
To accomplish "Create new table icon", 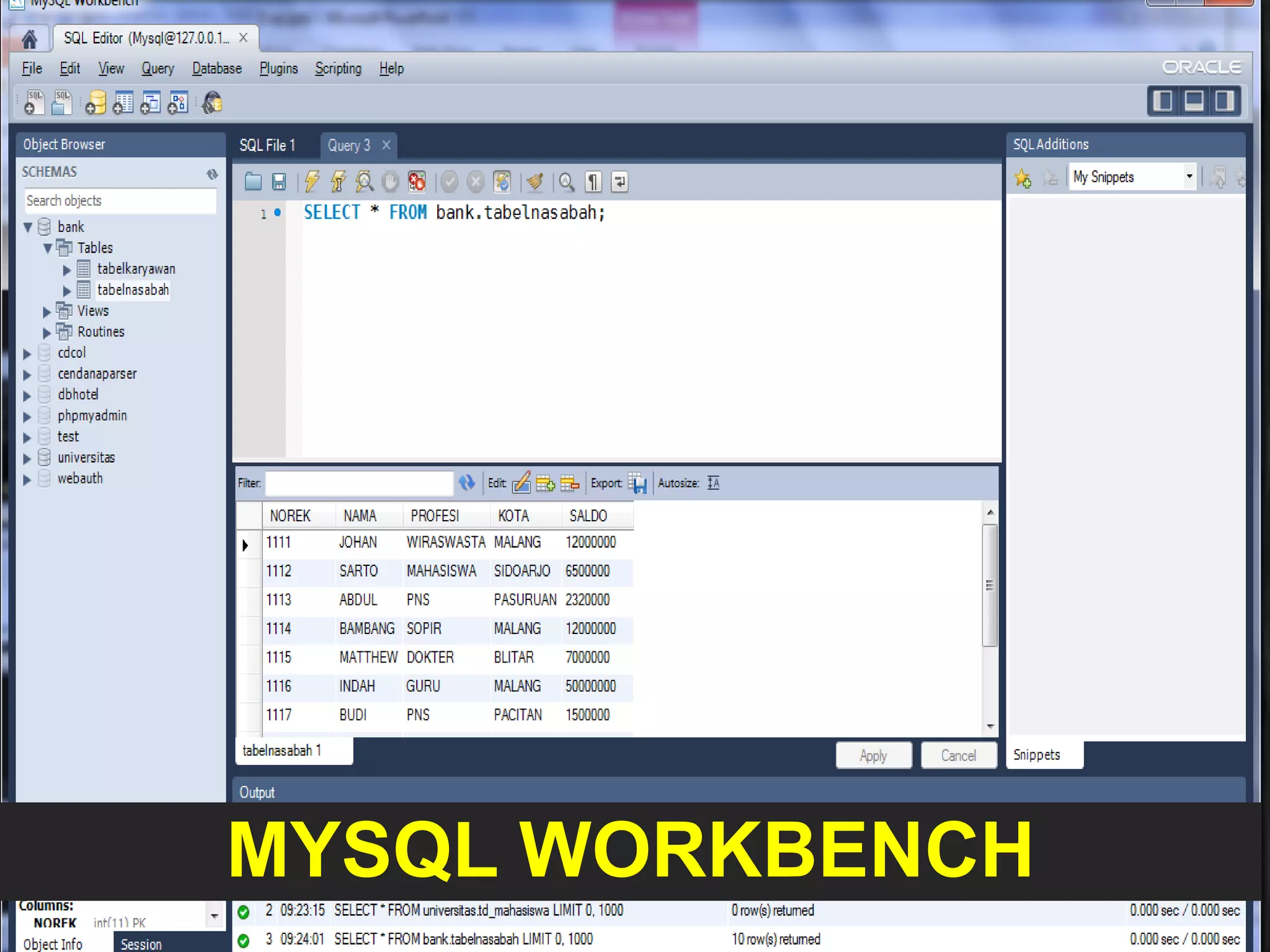I will pyautogui.click(x=123, y=103).
